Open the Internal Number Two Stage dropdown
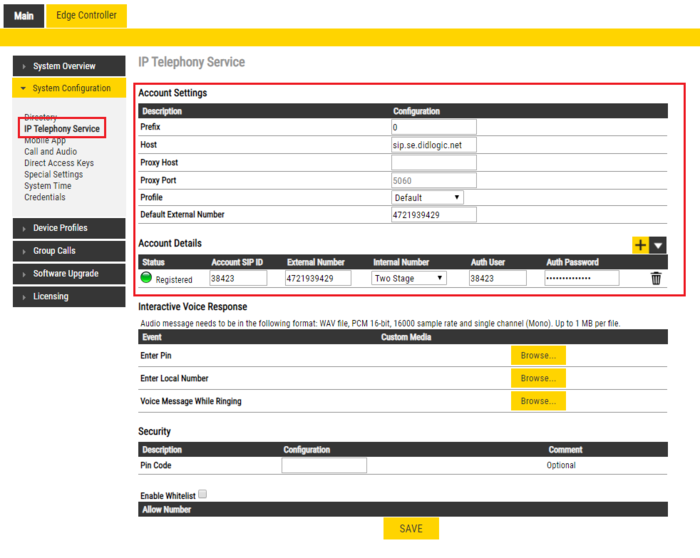700x558 pixels. pos(409,279)
